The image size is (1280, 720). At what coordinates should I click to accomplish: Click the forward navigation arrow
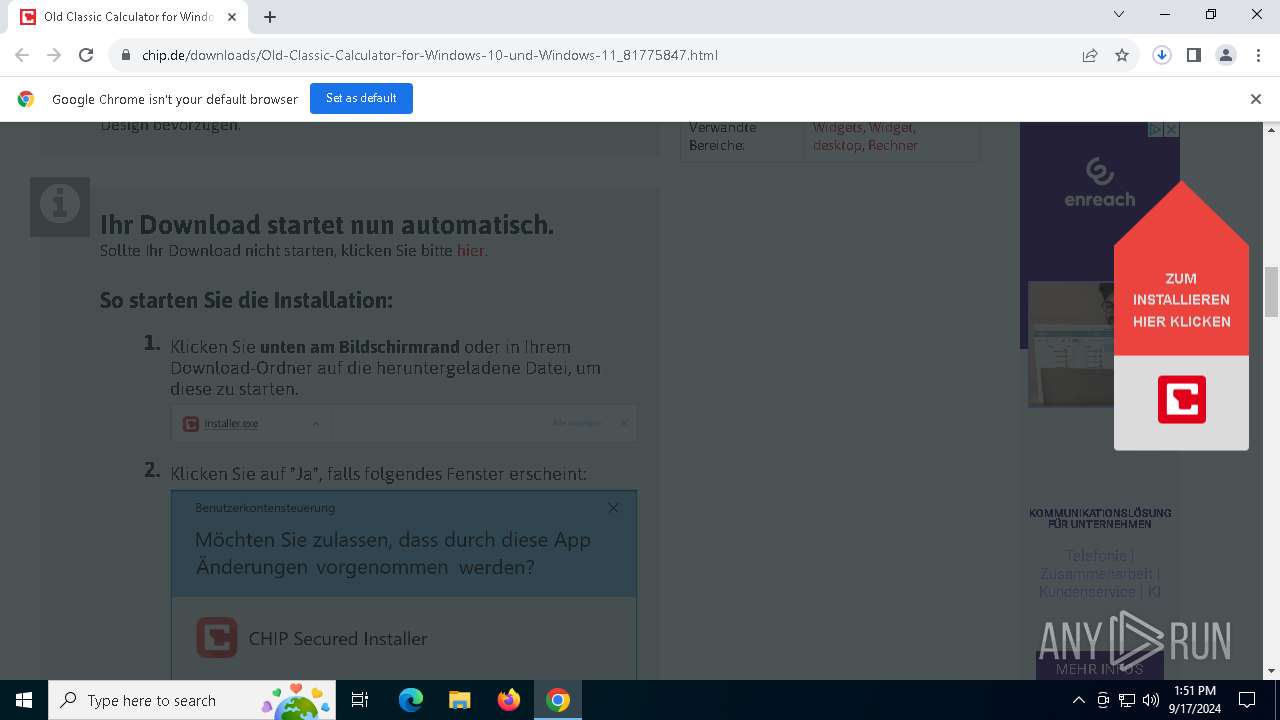tap(54, 55)
